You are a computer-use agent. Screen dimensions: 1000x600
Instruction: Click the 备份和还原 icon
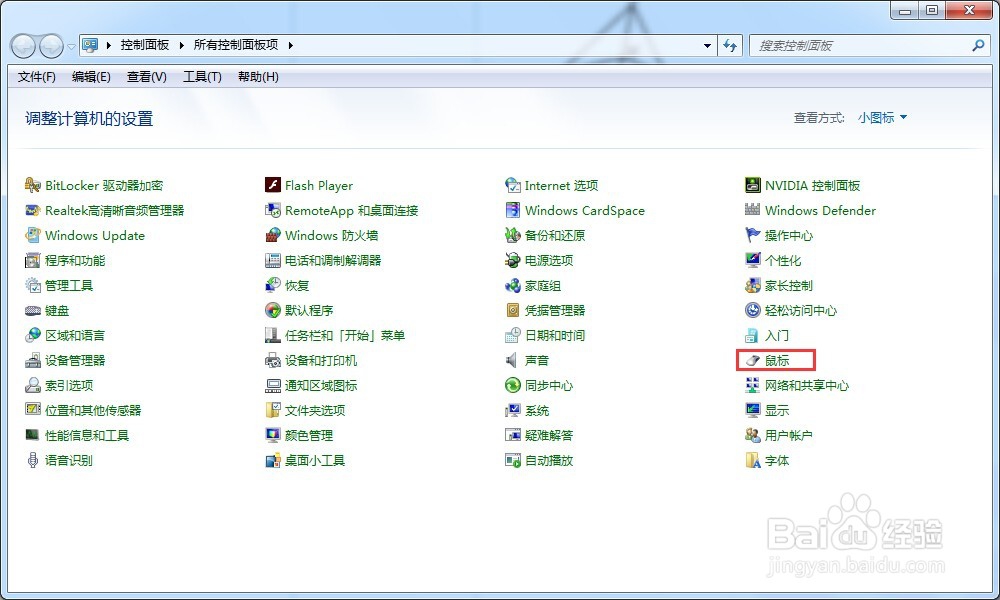coord(513,235)
